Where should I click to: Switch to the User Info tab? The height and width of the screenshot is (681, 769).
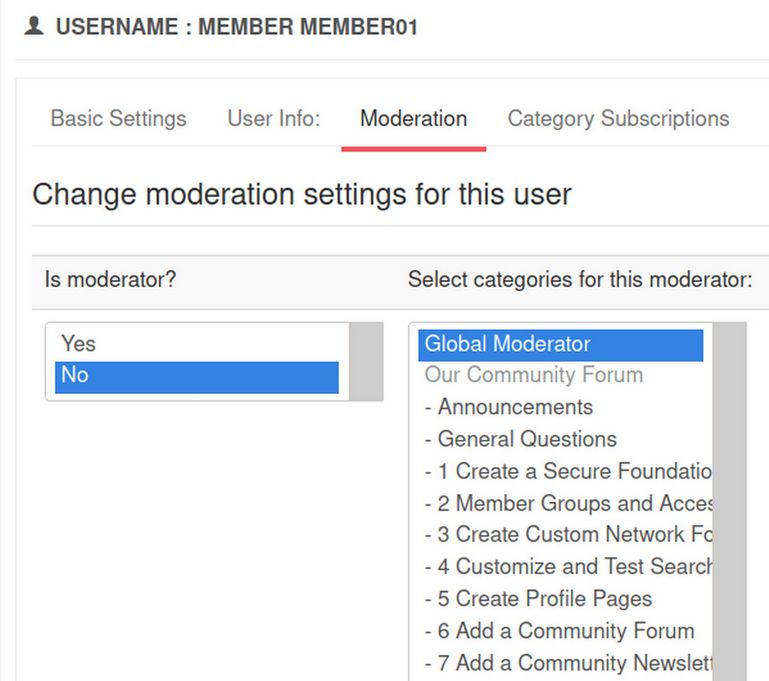pos(273,118)
